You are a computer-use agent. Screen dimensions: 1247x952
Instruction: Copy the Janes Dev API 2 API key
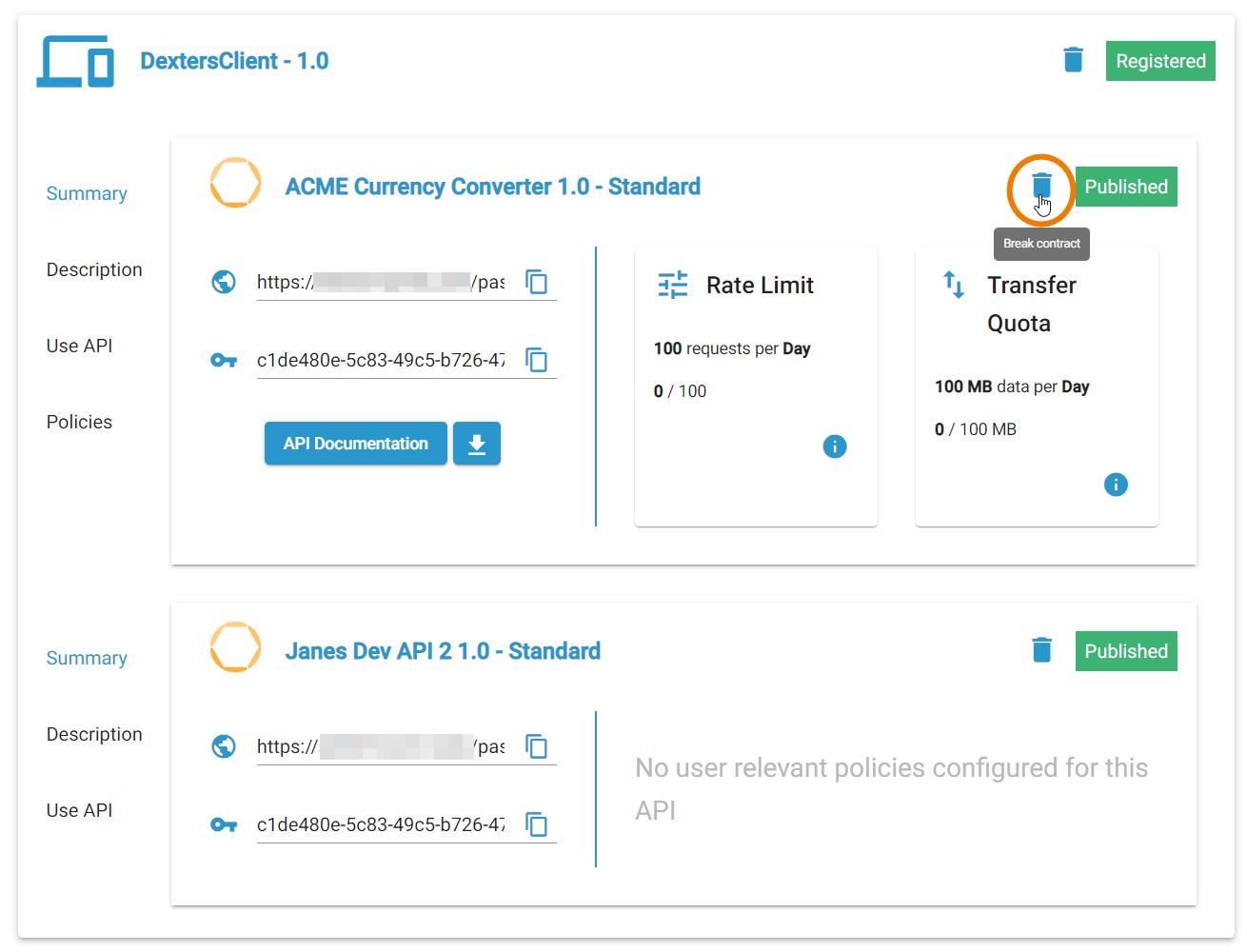(x=537, y=824)
